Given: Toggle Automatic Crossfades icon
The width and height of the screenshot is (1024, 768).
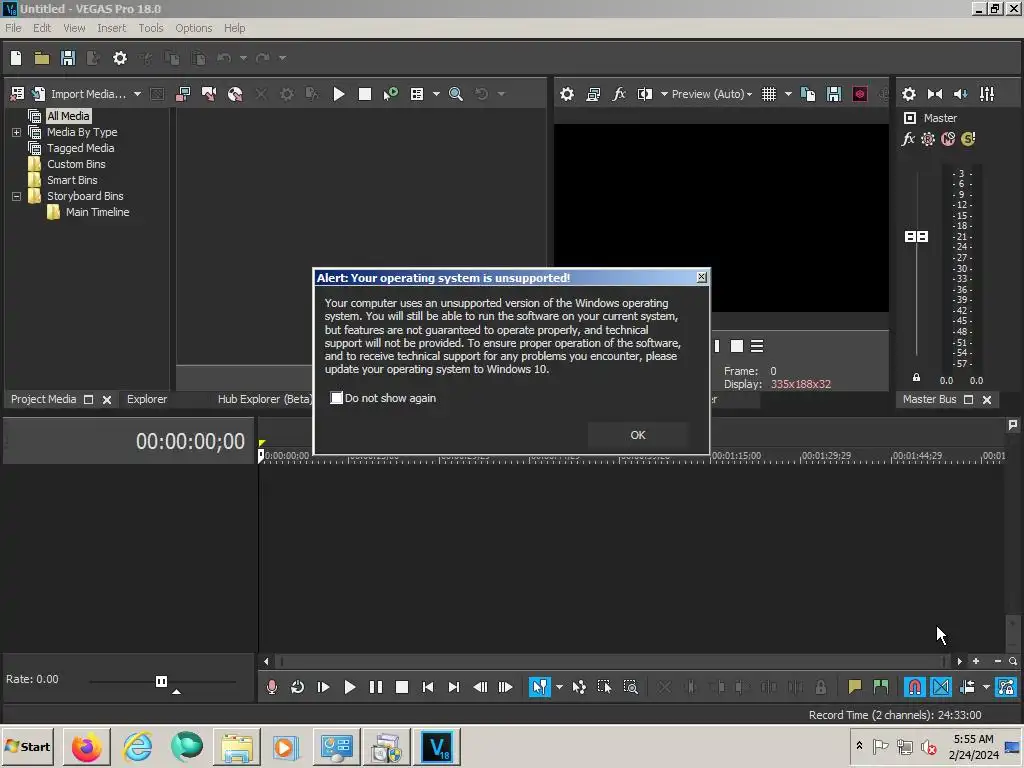Looking at the screenshot, I should pos(940,687).
